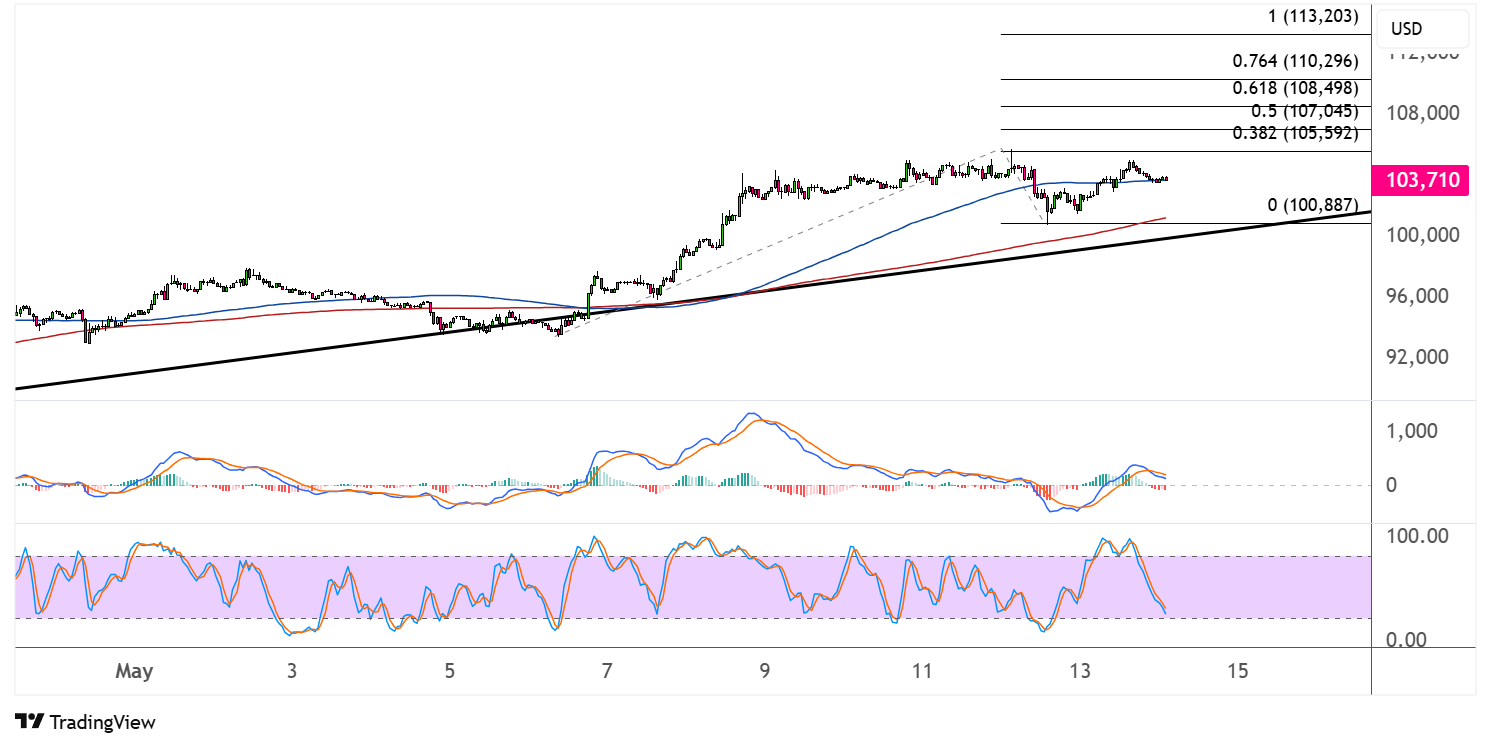Image resolution: width=1491 pixels, height=748 pixels.
Task: Click the 3 date marker on time axis
Action: pyautogui.click(x=292, y=671)
